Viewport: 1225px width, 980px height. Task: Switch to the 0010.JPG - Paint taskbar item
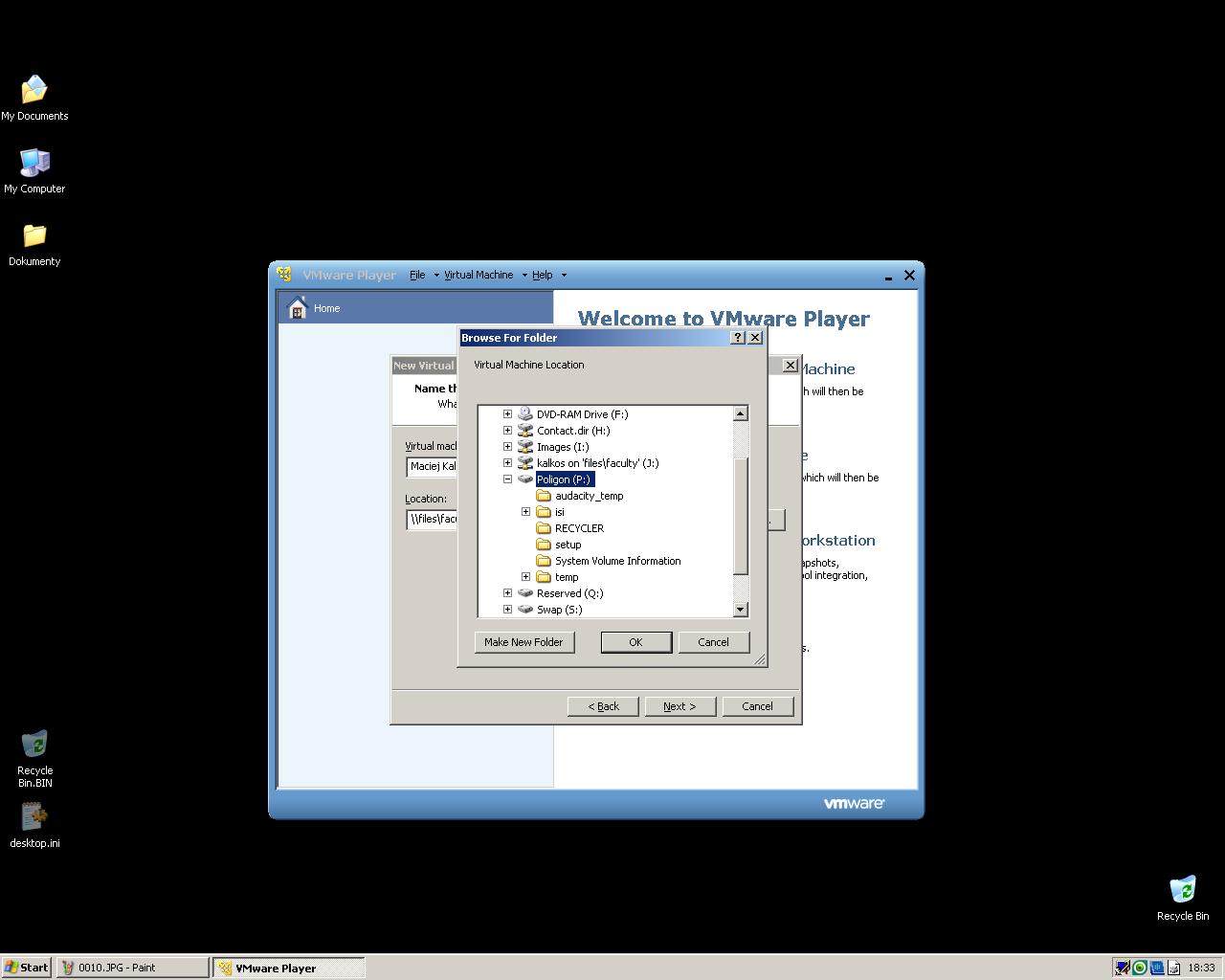tap(132, 968)
